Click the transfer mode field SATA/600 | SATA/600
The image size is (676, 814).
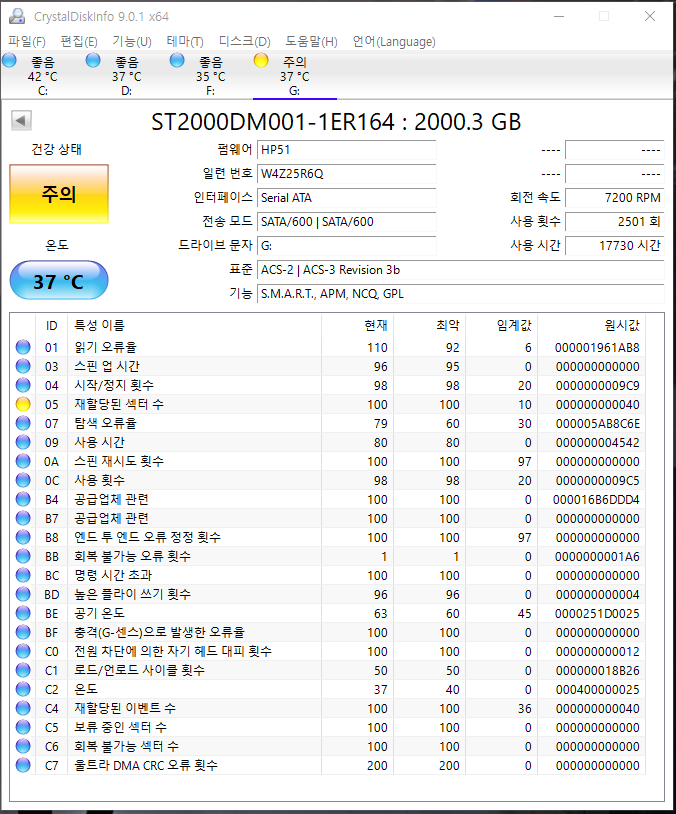(346, 222)
